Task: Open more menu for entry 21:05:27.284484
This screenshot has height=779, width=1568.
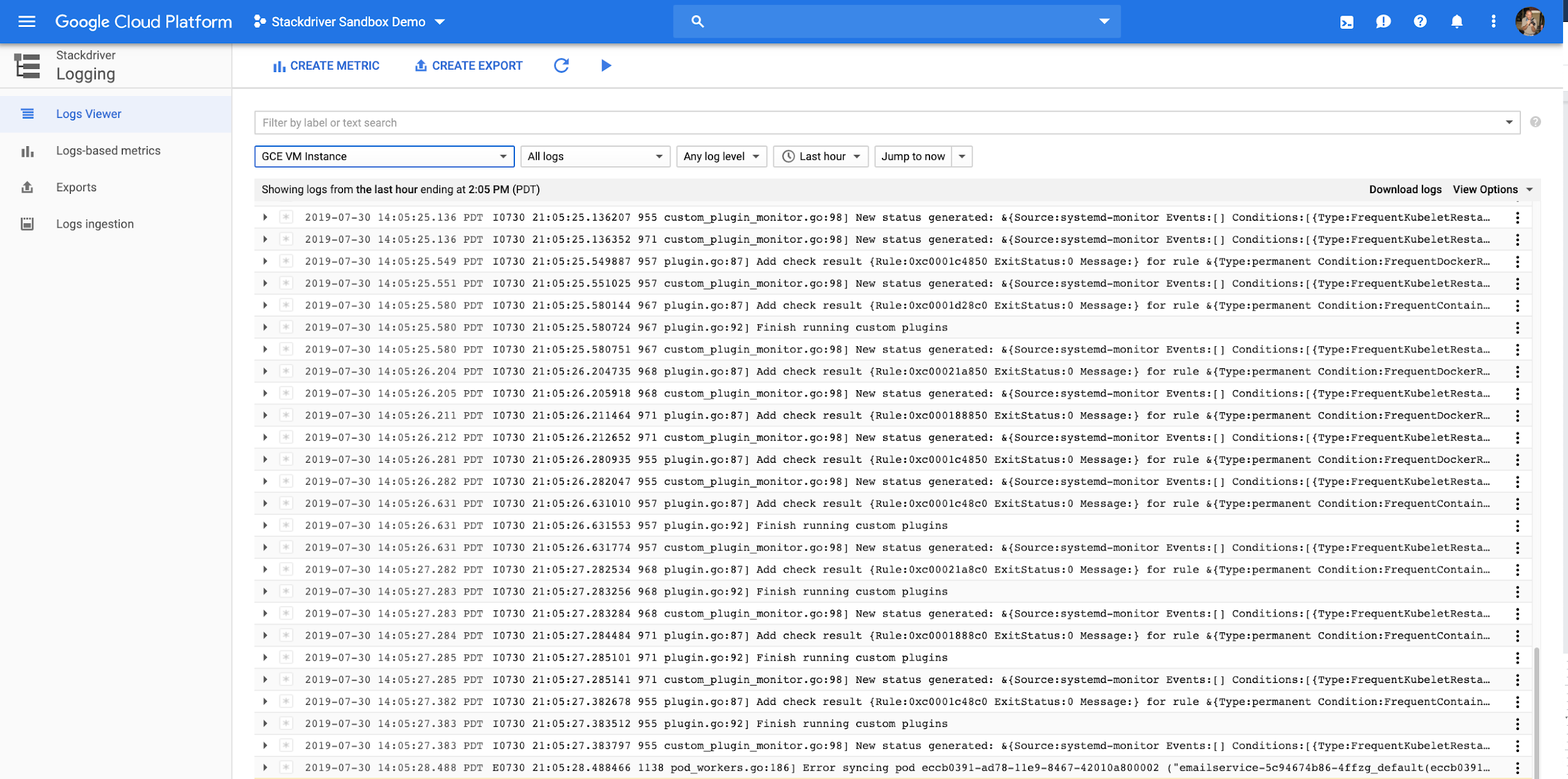Action: point(1517,636)
